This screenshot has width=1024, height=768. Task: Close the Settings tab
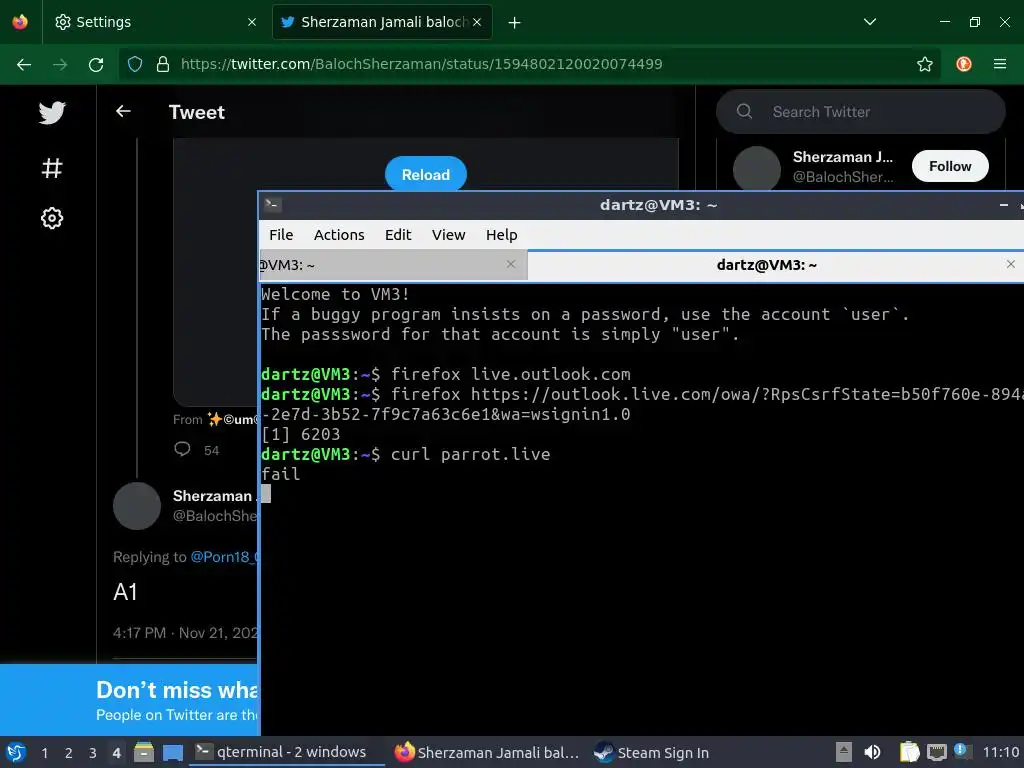(251, 22)
